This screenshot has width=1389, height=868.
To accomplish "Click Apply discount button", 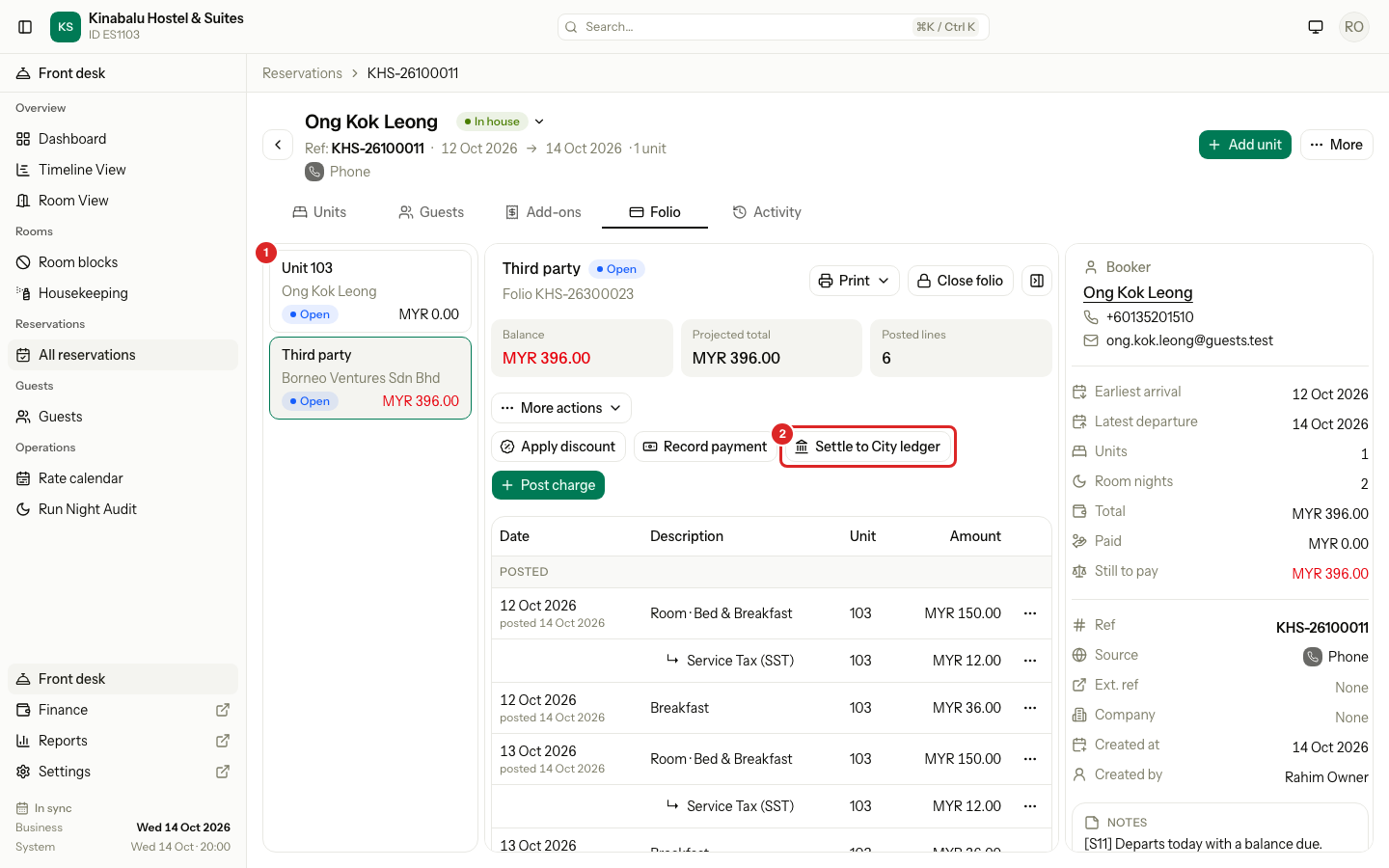I will tap(558, 447).
